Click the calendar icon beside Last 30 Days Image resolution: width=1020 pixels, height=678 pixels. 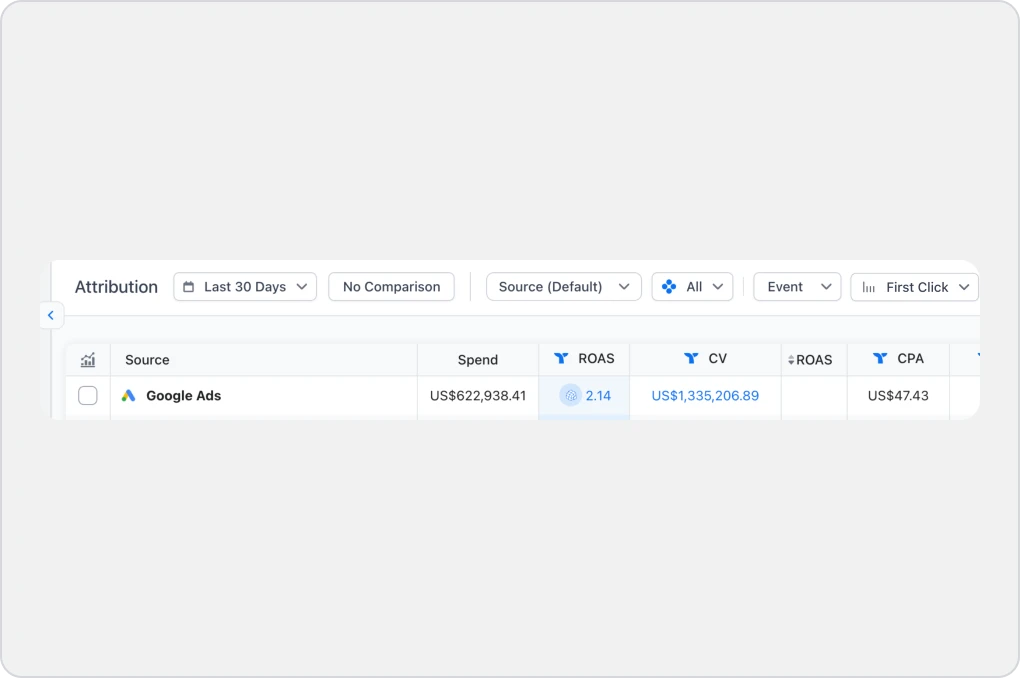click(x=189, y=287)
